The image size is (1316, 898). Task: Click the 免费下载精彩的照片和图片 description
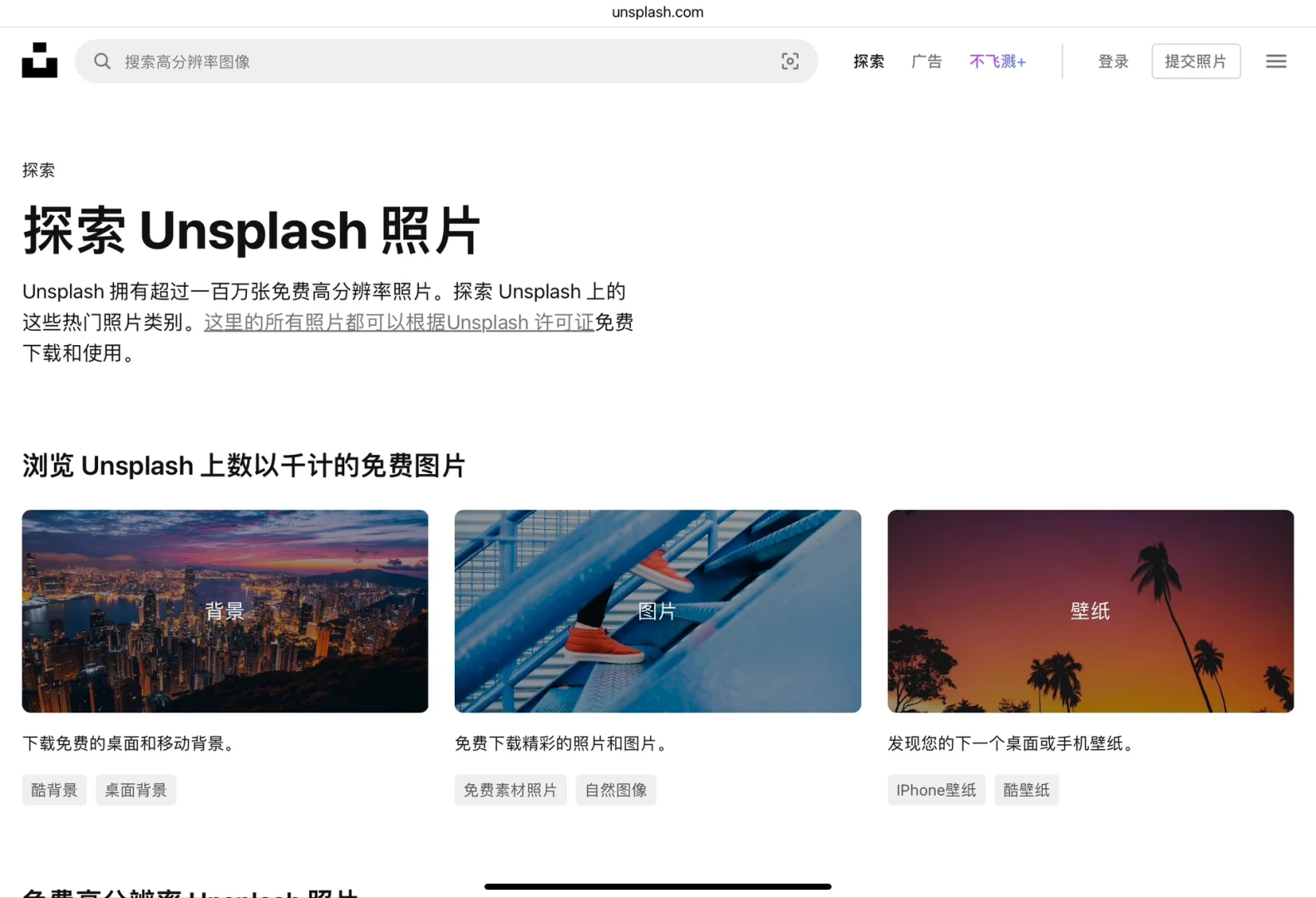pyautogui.click(x=562, y=743)
